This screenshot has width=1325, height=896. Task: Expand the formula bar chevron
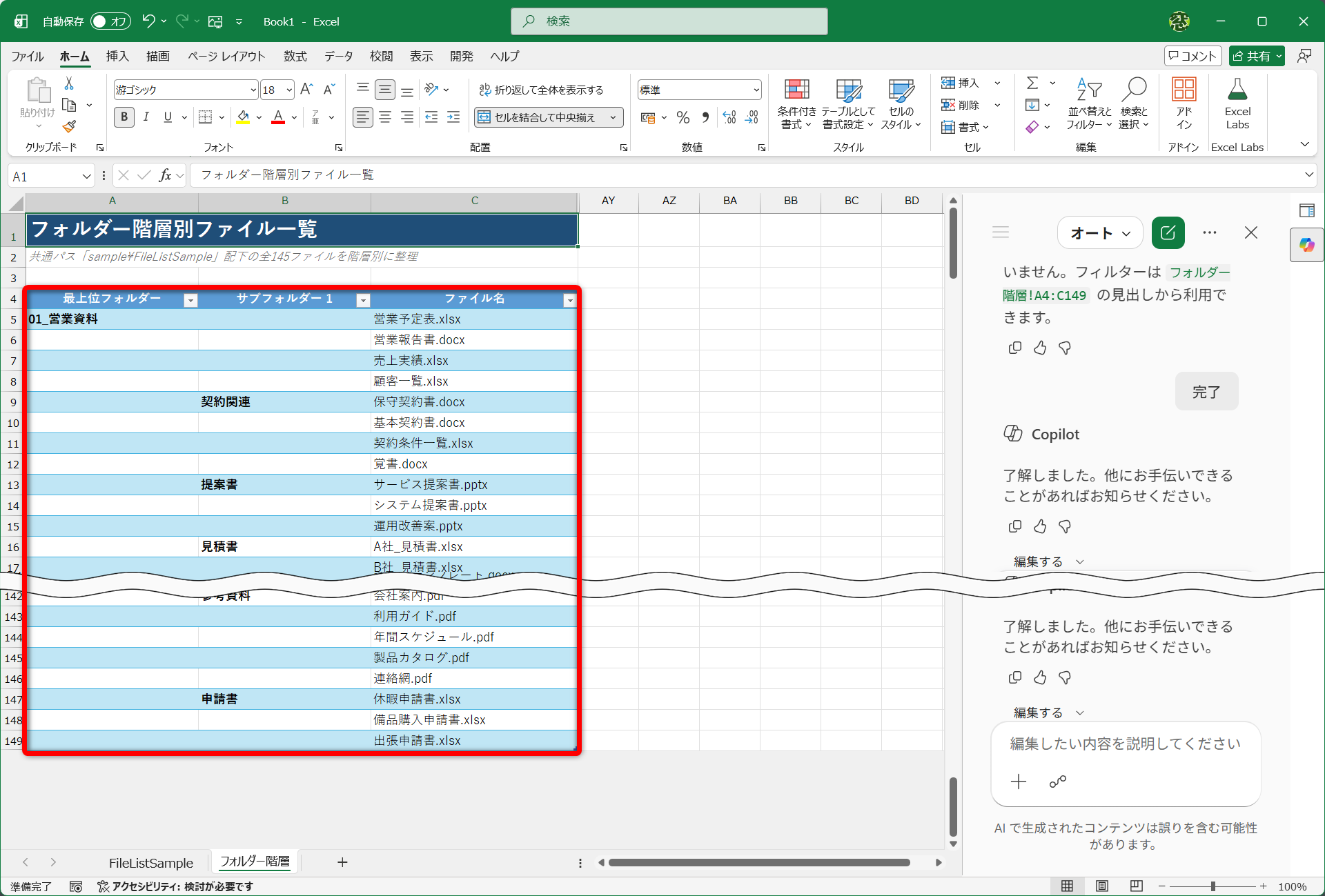click(x=1308, y=175)
